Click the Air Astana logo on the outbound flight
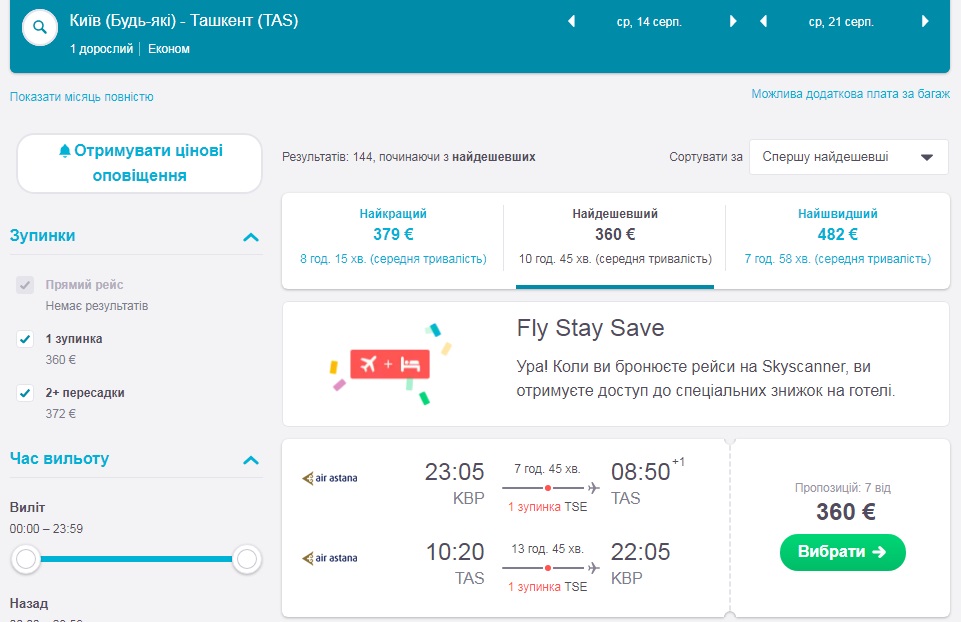Viewport: 961px width, 622px height. pos(329,478)
